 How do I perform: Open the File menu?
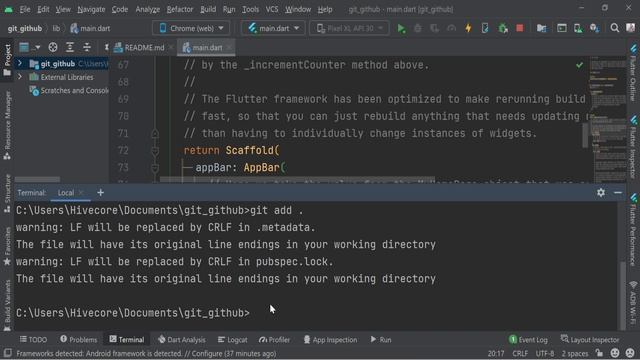pos(24,9)
